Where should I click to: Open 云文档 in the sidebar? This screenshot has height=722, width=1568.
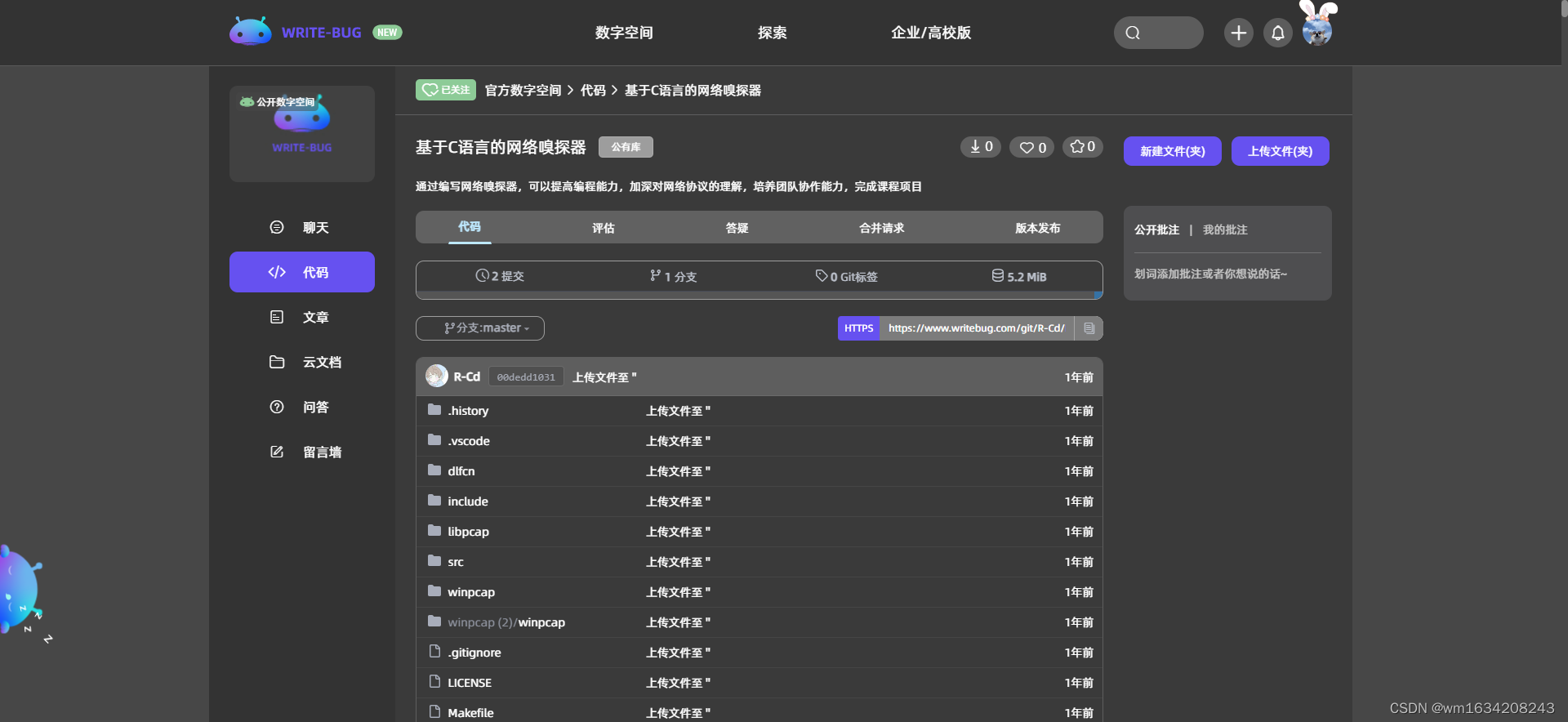coord(302,362)
